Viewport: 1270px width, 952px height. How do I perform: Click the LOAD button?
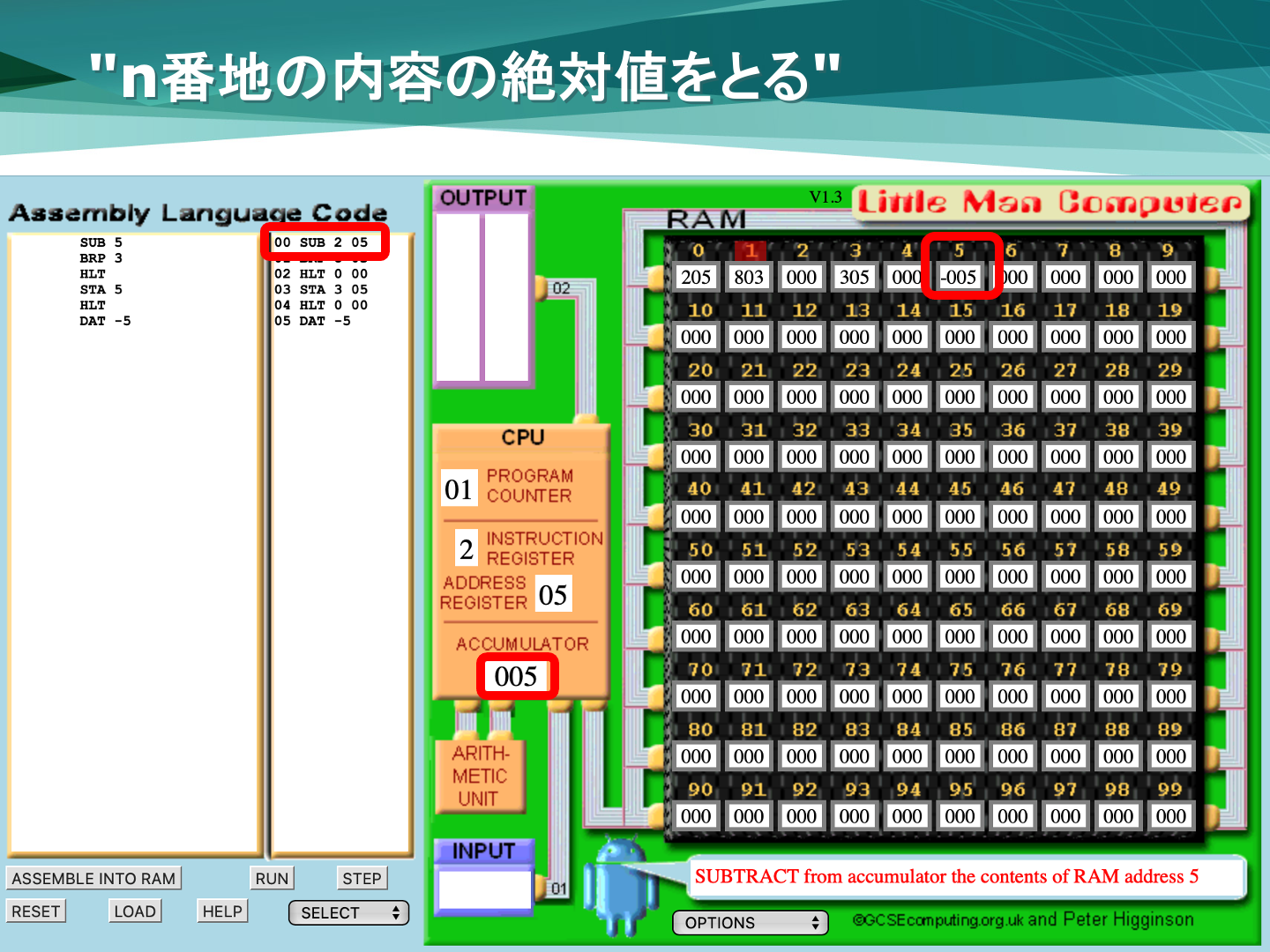(135, 911)
